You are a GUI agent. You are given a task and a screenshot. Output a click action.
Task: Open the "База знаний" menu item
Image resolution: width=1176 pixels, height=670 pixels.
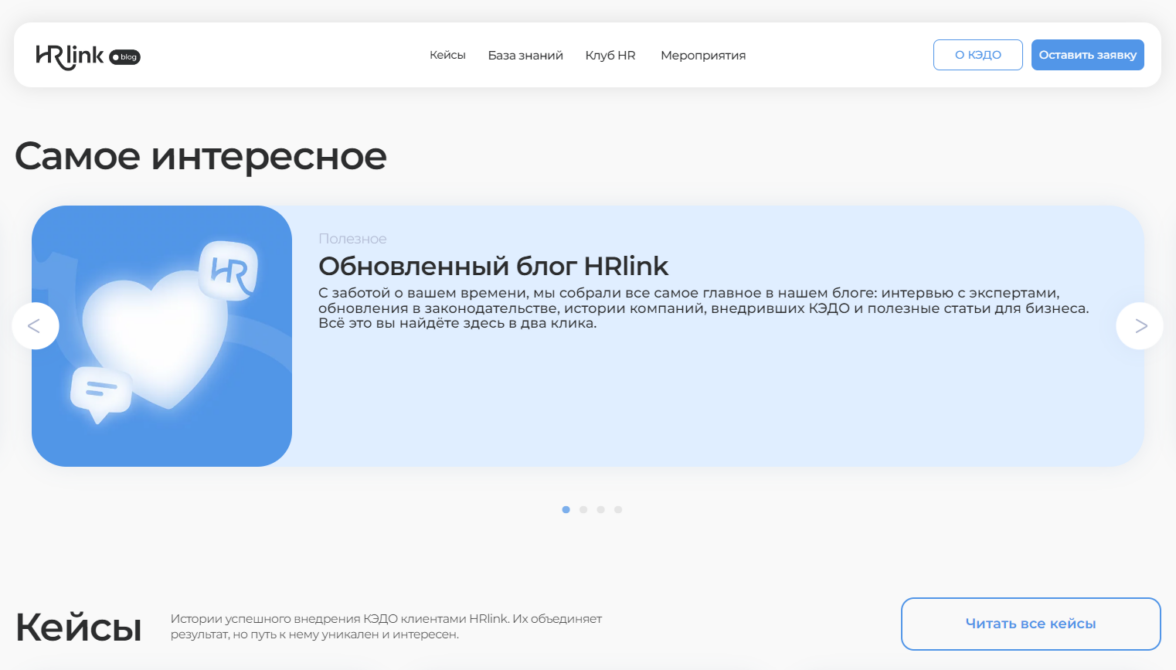click(525, 56)
